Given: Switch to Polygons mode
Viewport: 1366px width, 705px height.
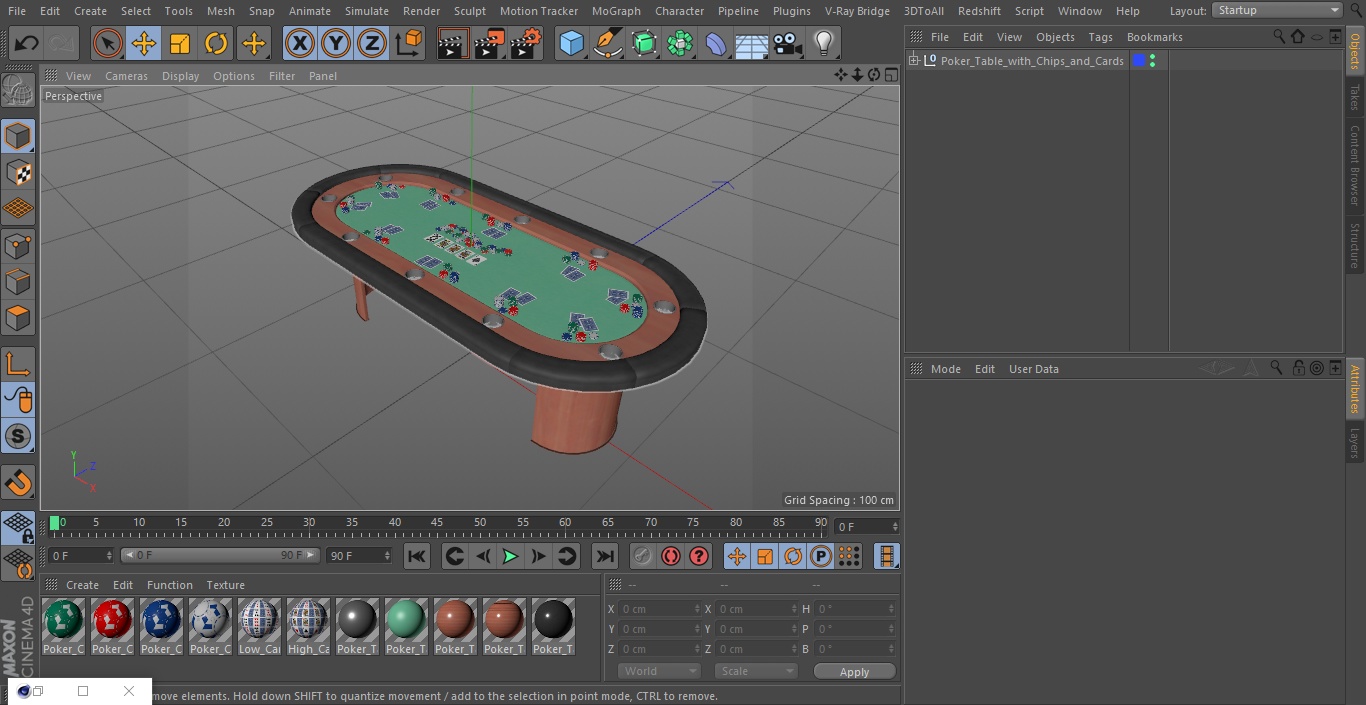Looking at the screenshot, I should click(18, 318).
